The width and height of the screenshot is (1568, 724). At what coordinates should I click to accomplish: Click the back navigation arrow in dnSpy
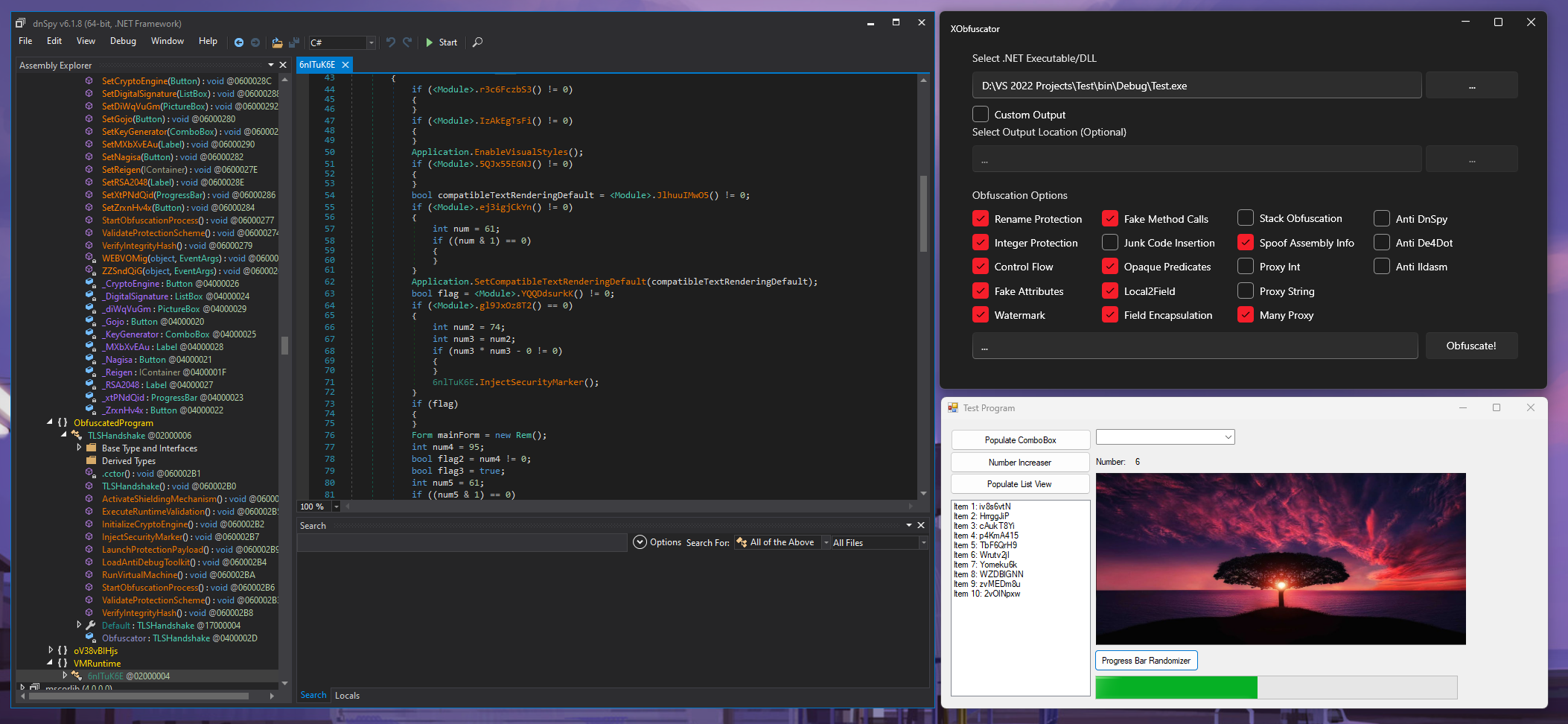tap(239, 42)
